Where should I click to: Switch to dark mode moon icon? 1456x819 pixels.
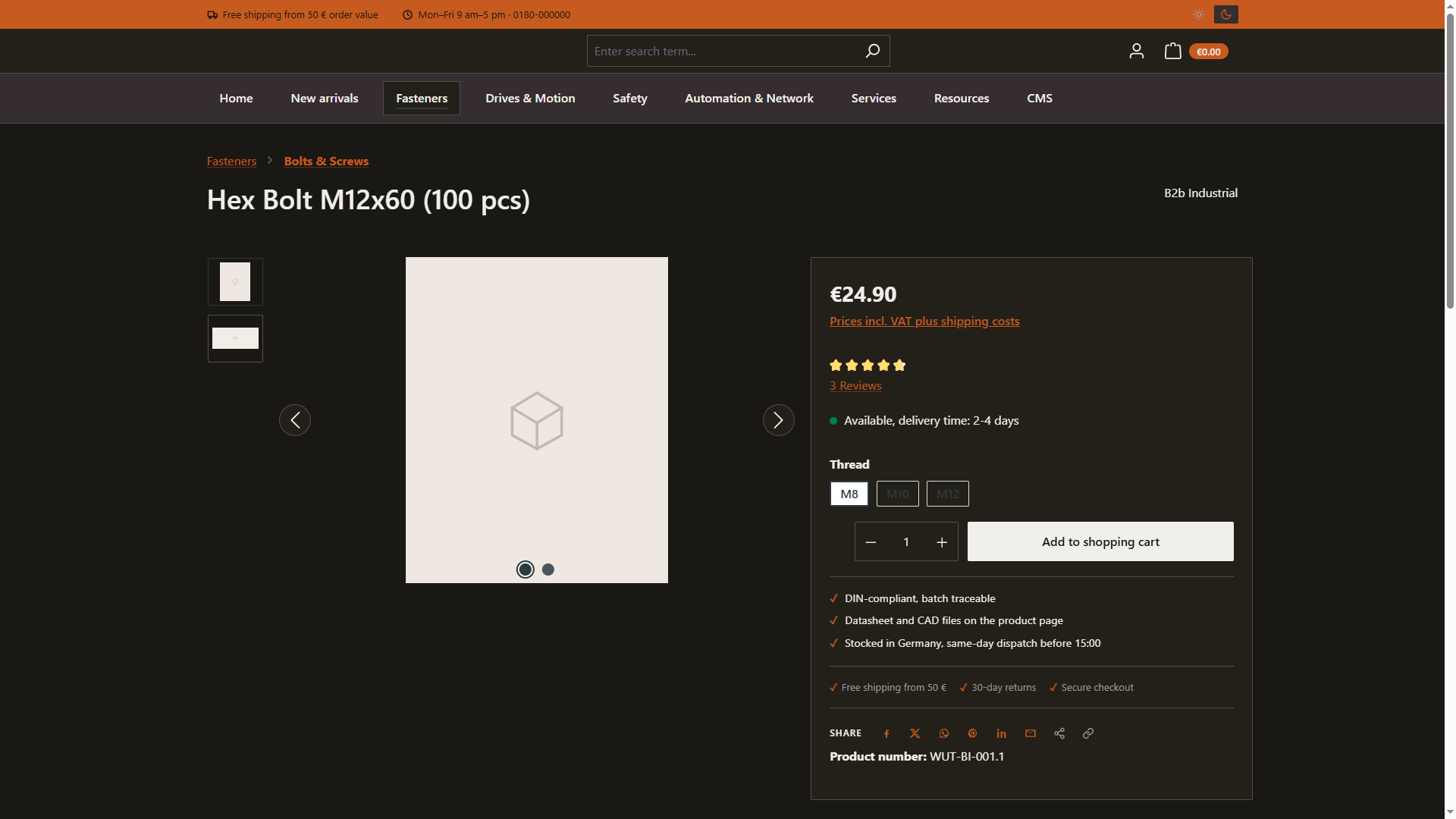click(x=1226, y=14)
